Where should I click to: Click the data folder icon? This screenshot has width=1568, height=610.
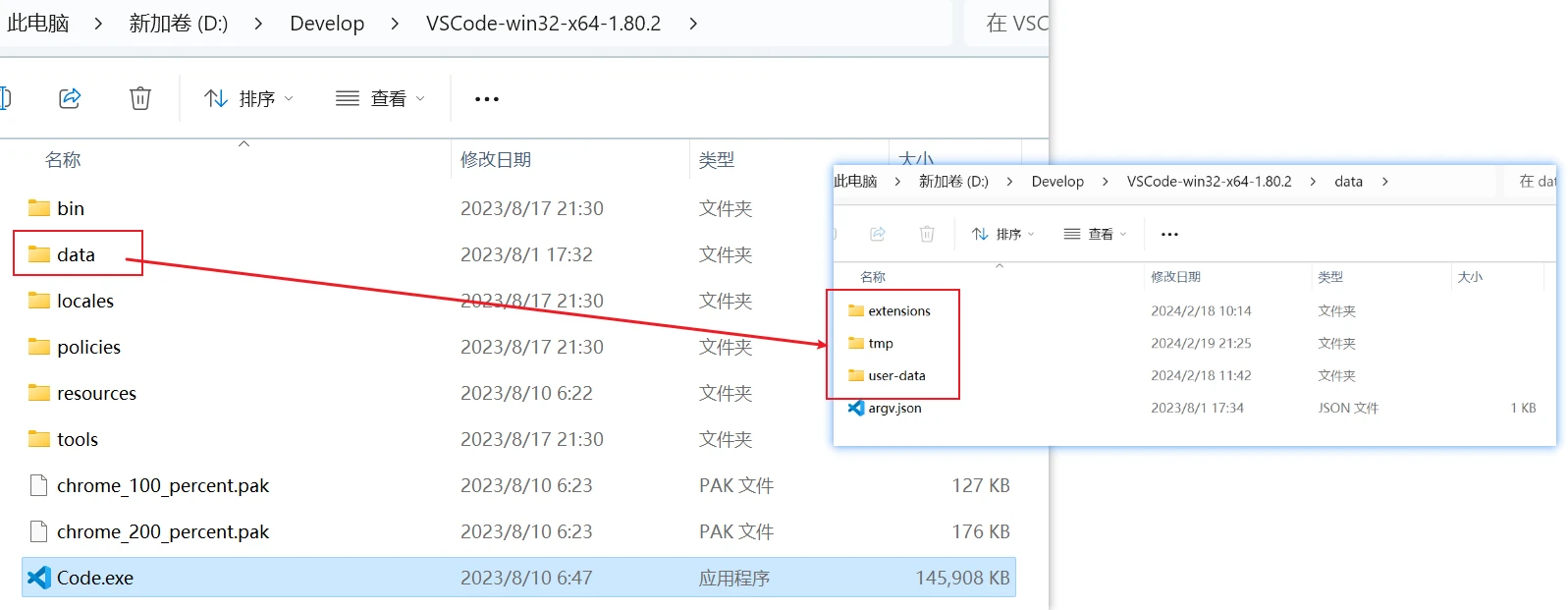click(39, 254)
